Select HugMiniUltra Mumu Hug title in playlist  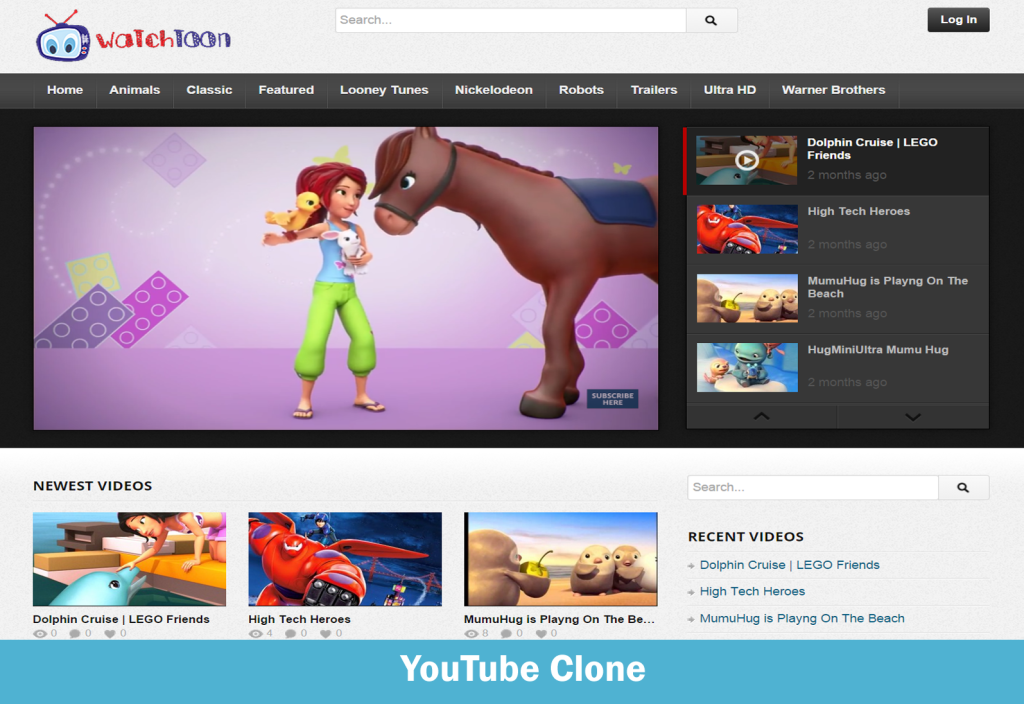point(878,350)
